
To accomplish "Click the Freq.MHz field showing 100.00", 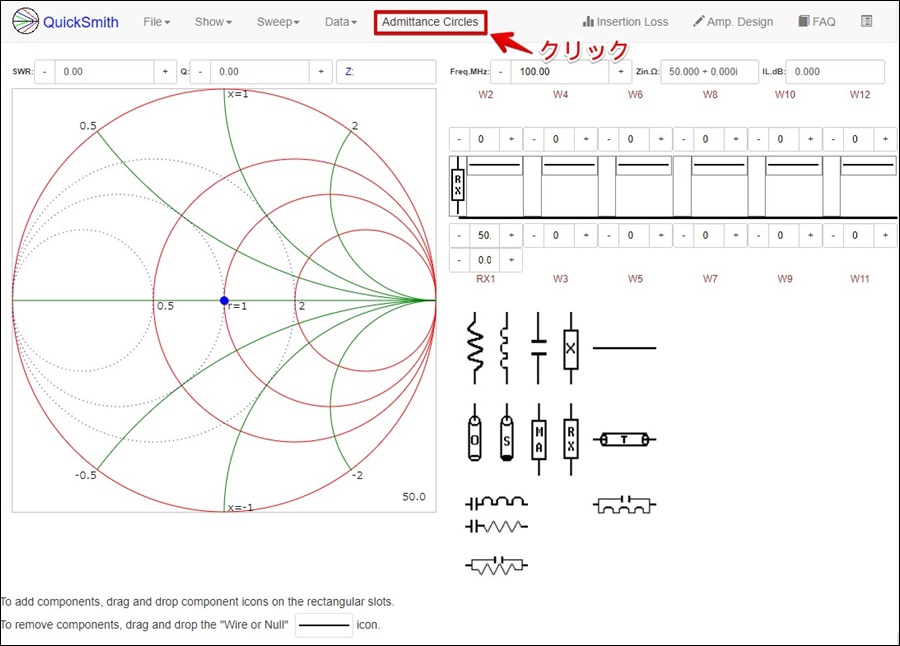I will click(x=560, y=72).
